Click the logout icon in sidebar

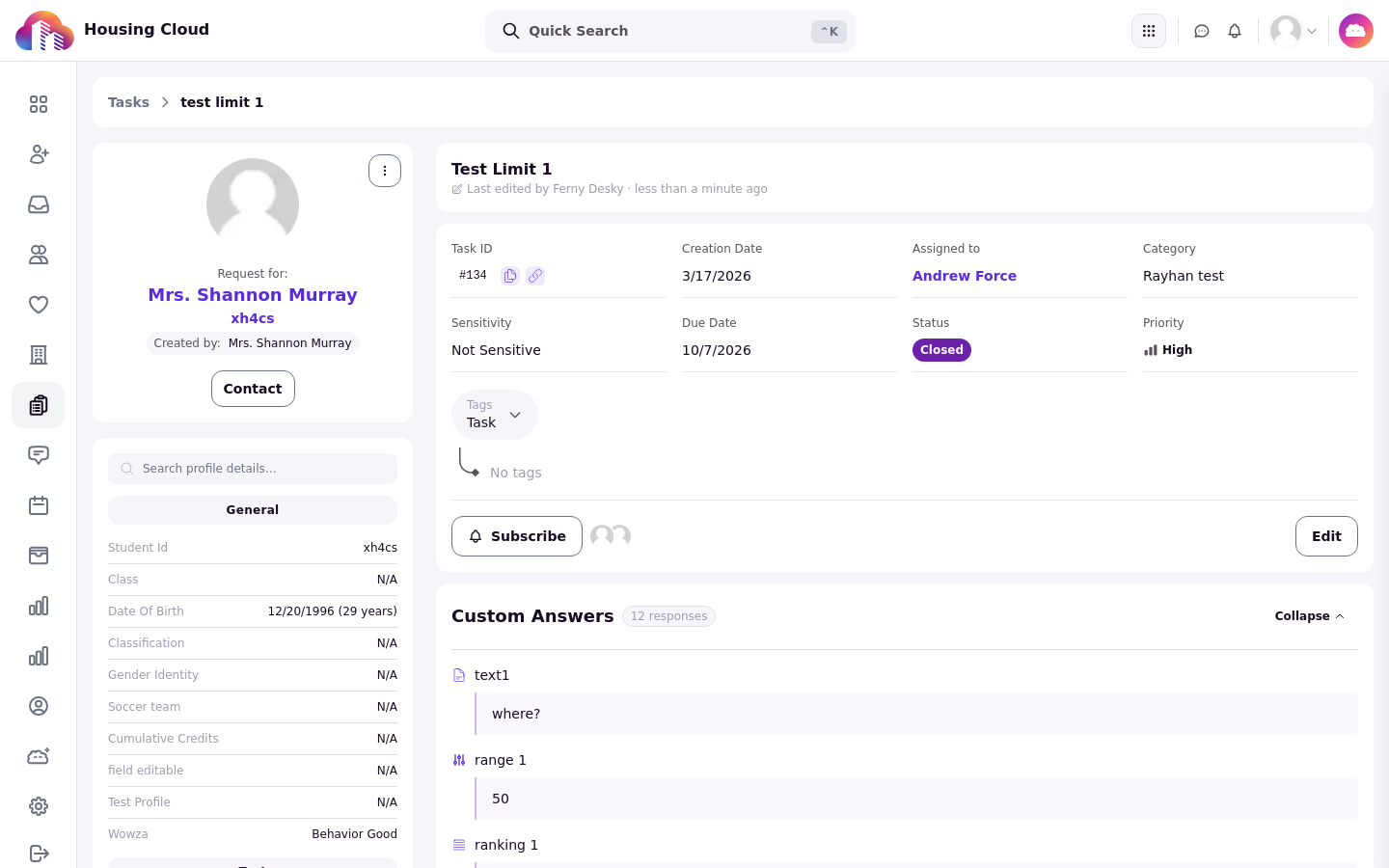click(x=39, y=854)
